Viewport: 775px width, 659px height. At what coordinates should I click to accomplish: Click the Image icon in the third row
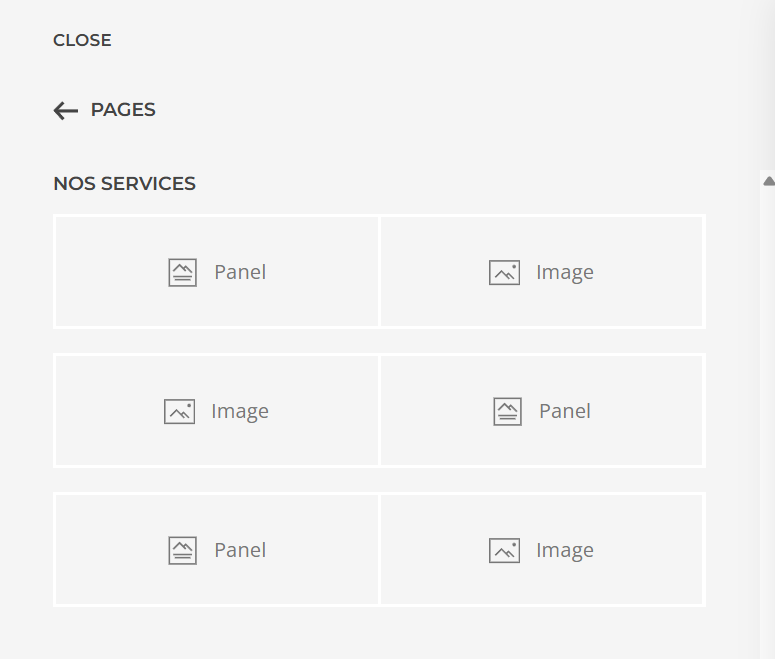tap(504, 550)
